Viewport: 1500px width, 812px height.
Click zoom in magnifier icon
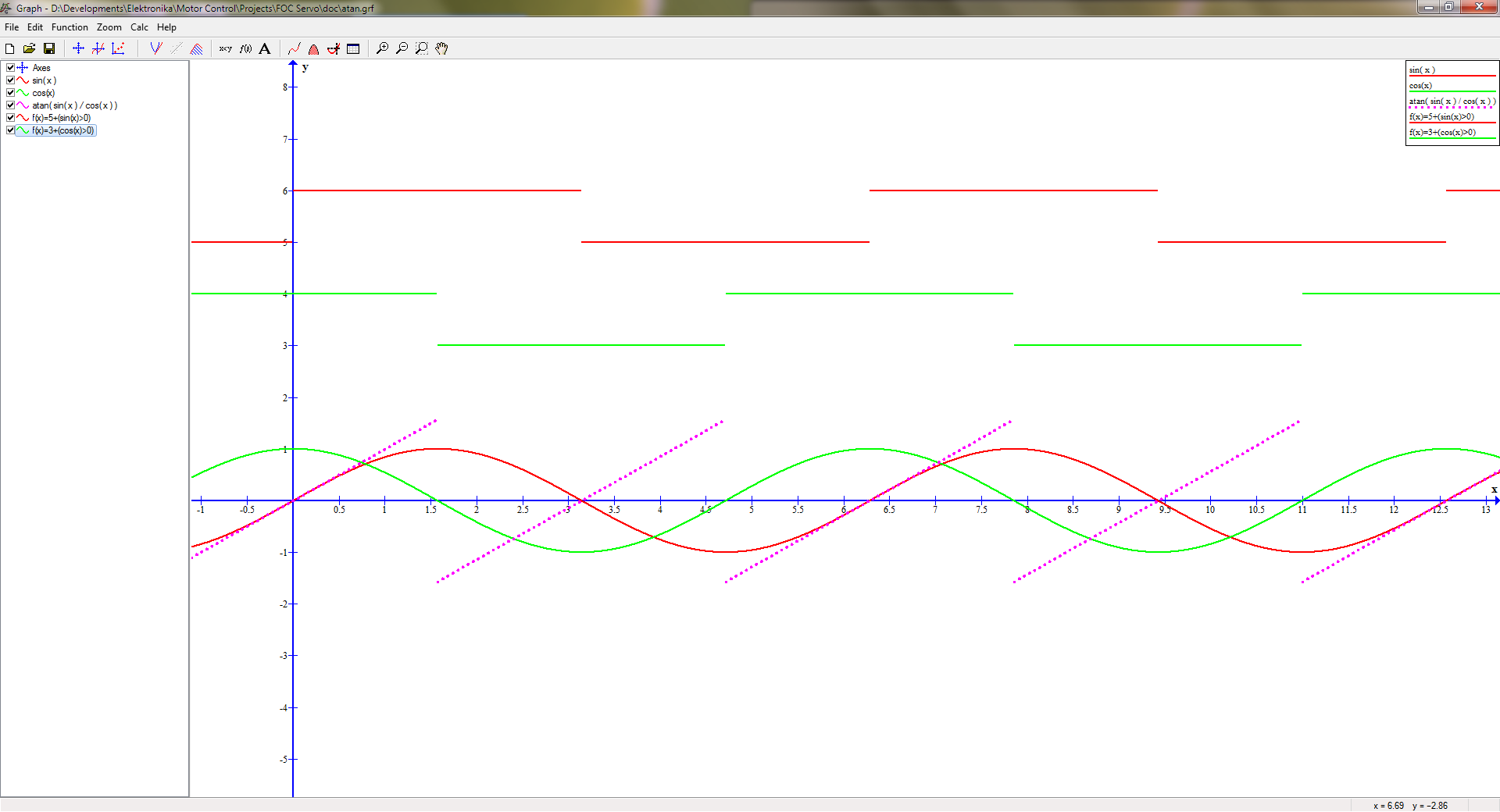point(382,48)
